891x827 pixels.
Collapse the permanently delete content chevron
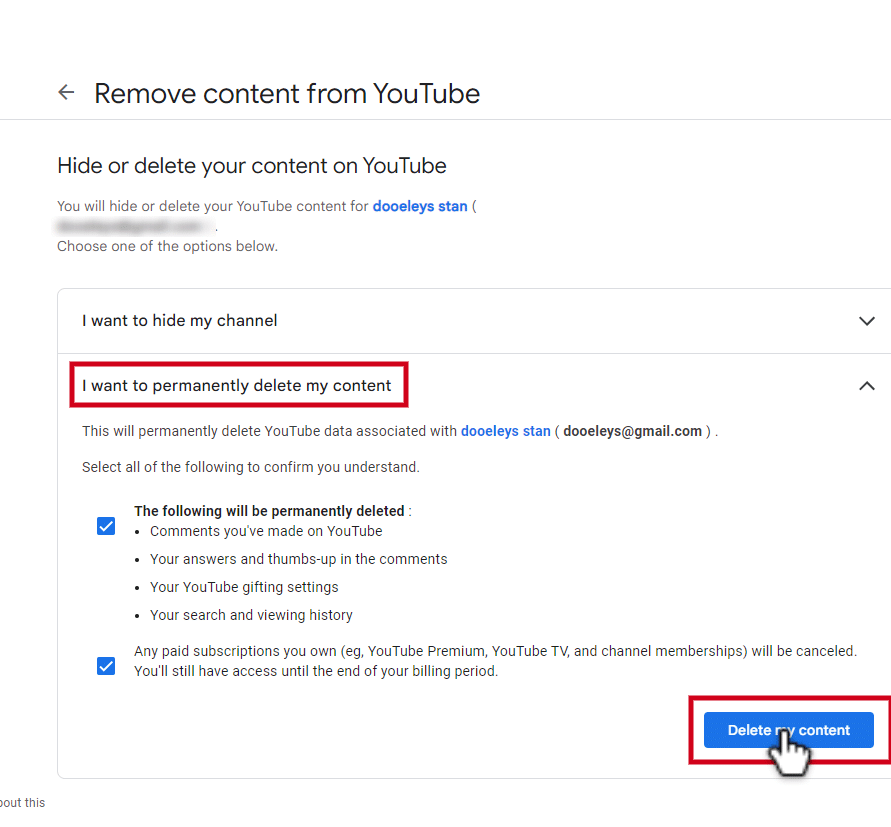point(866,386)
